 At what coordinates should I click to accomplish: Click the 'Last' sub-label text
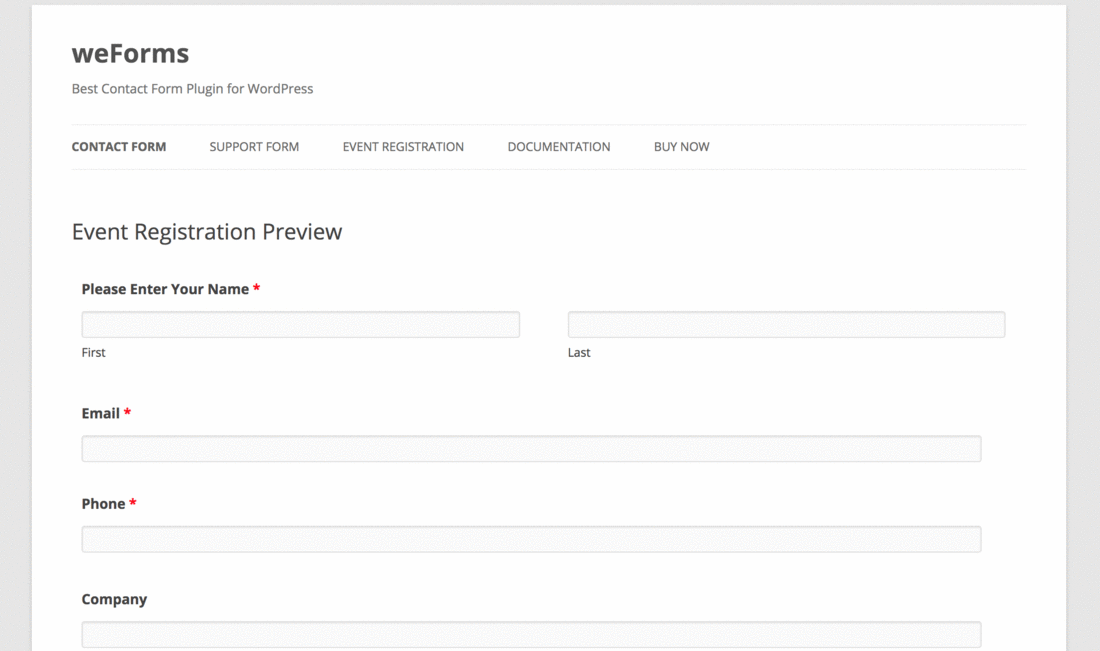pyautogui.click(x=579, y=352)
